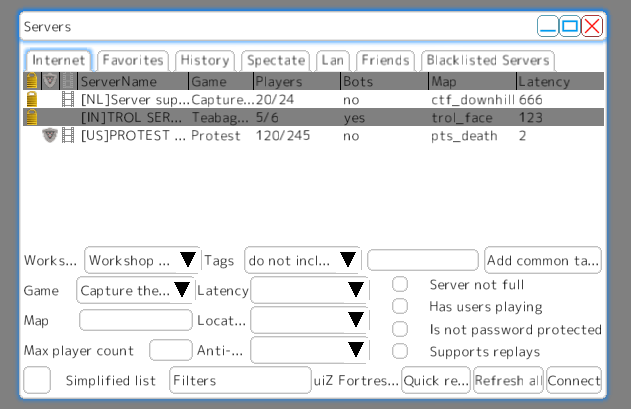The image size is (631, 409).
Task: Click the Map text input field
Action: pyautogui.click(x=135, y=321)
